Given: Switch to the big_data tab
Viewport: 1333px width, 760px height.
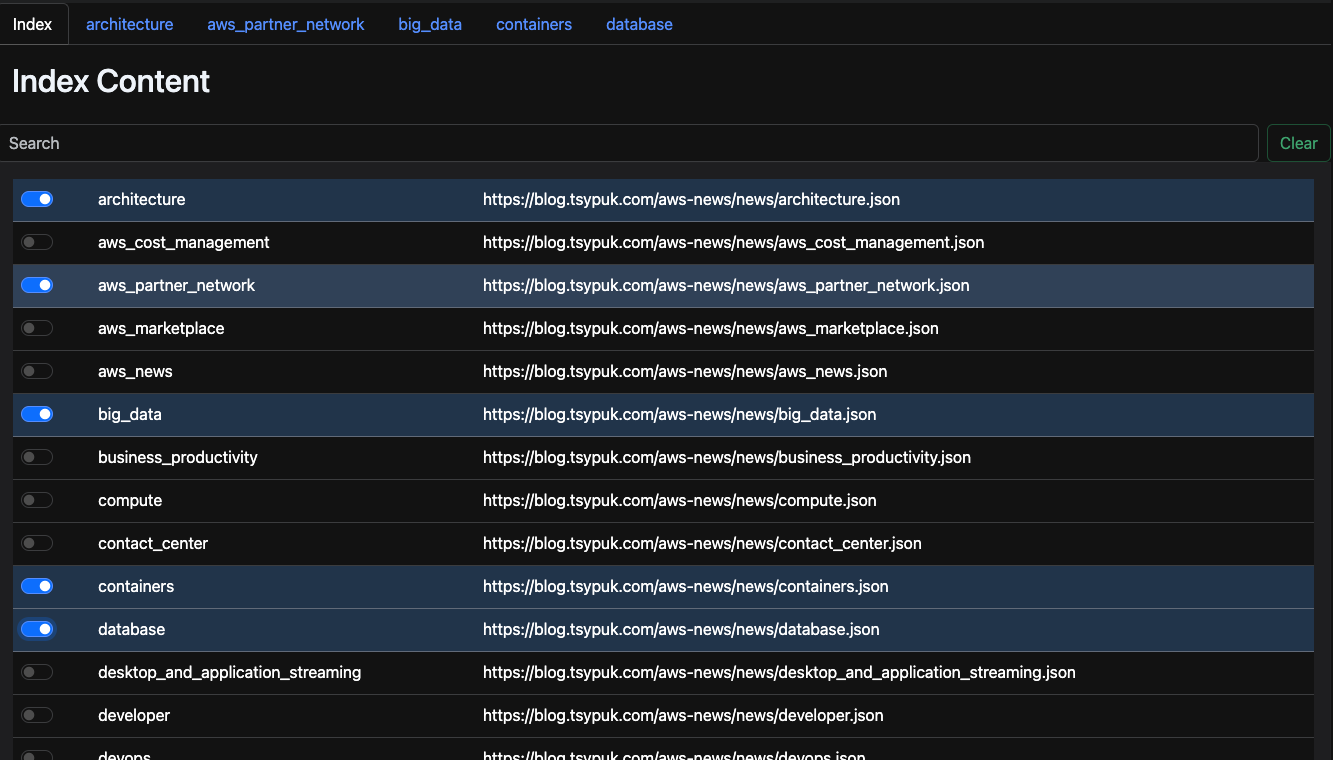Looking at the screenshot, I should coord(430,24).
